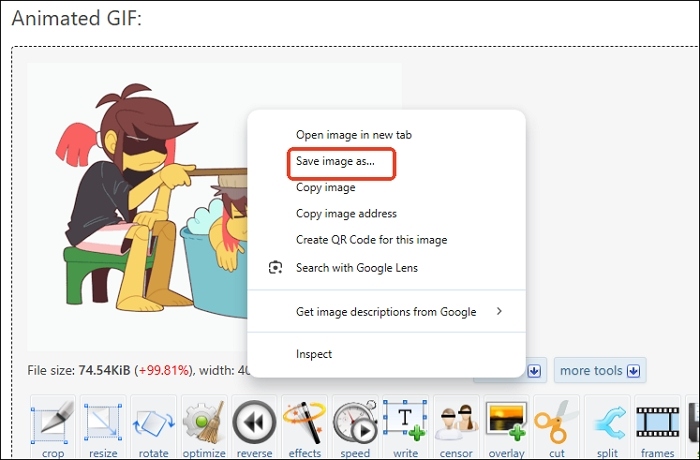Viewport: 700px width, 460px height.
Task: Select the write text tool
Action: [405, 424]
